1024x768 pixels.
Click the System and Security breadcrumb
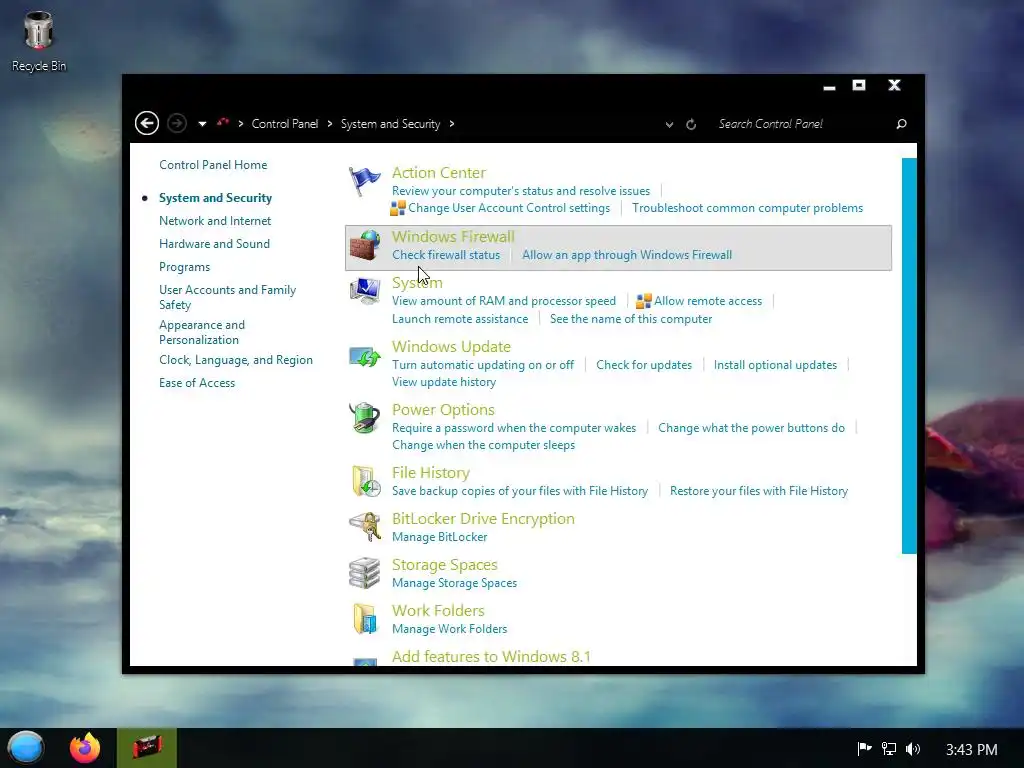[391, 124]
